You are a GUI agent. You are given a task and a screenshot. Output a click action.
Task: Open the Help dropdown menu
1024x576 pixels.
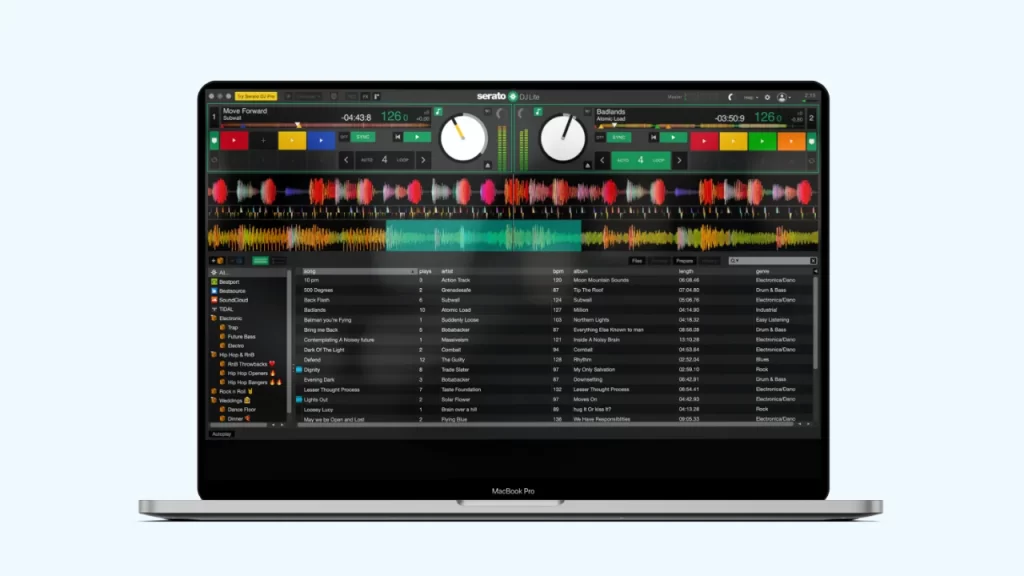point(751,97)
